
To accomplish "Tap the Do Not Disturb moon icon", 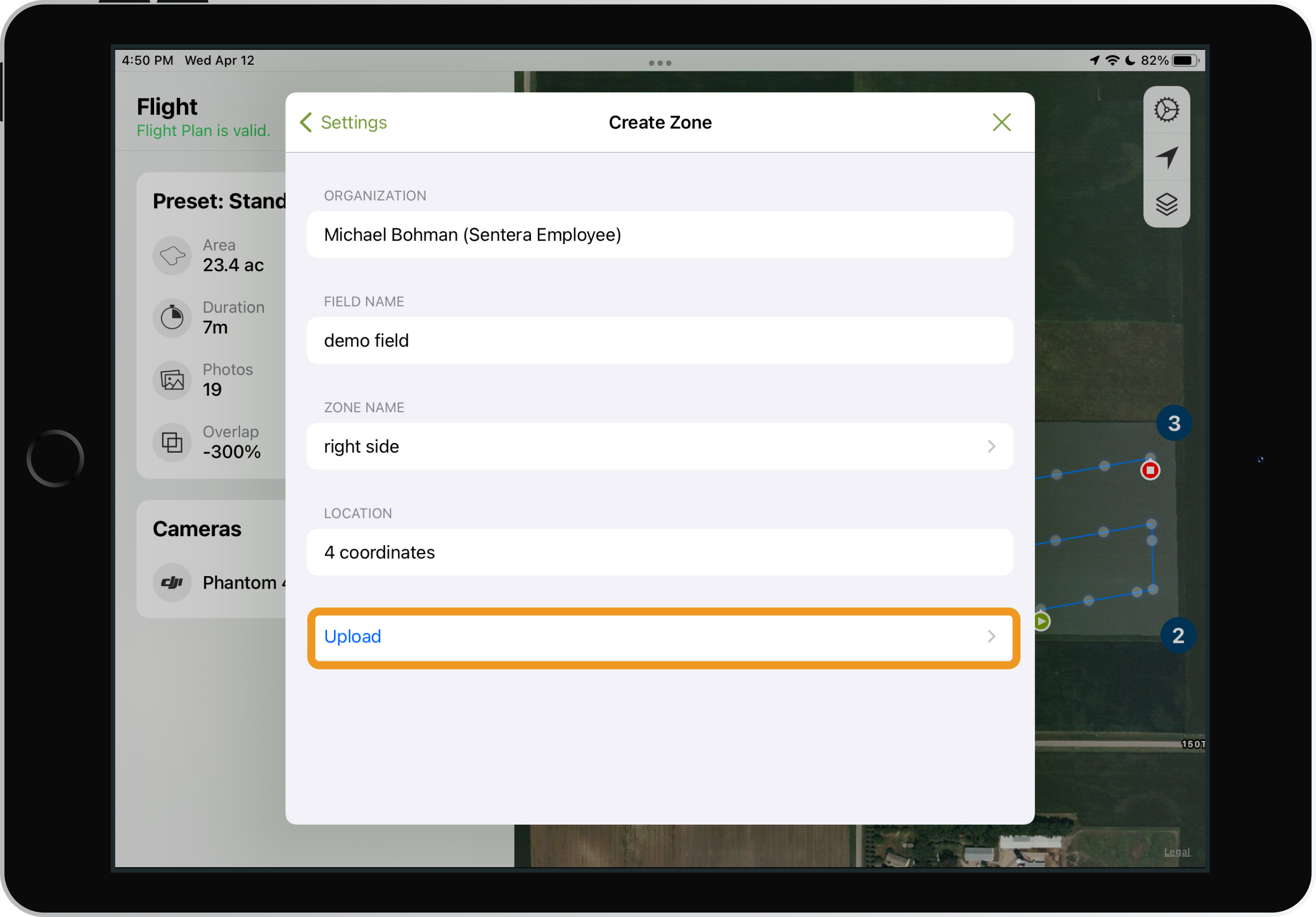I will tap(1130, 61).
